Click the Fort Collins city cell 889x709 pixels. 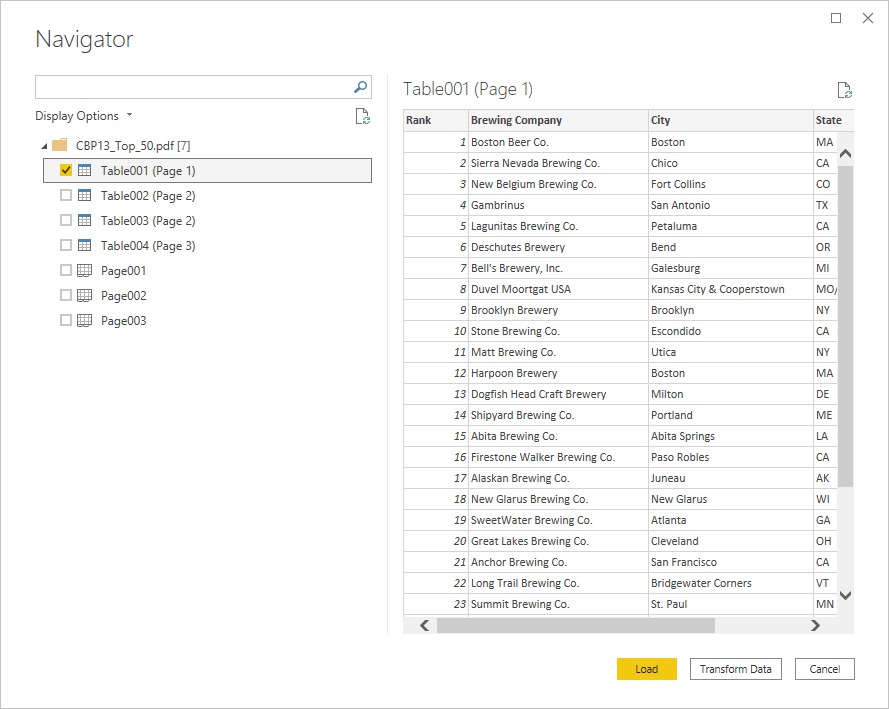(x=731, y=184)
